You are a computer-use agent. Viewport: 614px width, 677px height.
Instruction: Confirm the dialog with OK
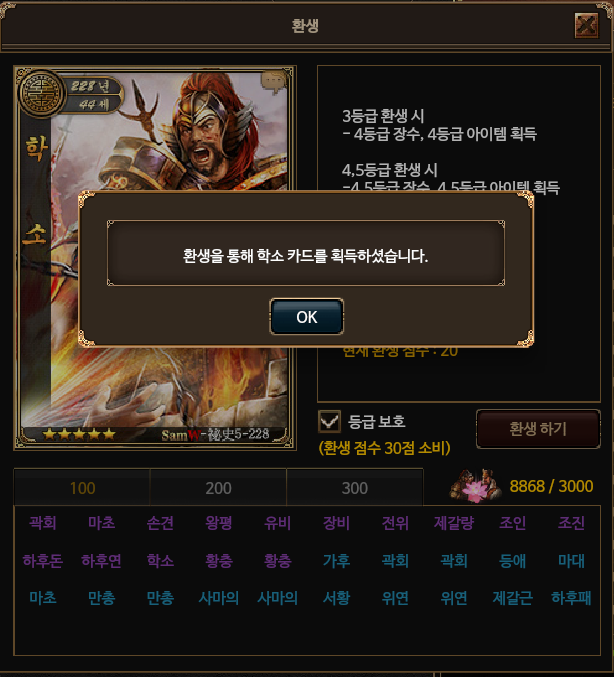click(x=307, y=317)
